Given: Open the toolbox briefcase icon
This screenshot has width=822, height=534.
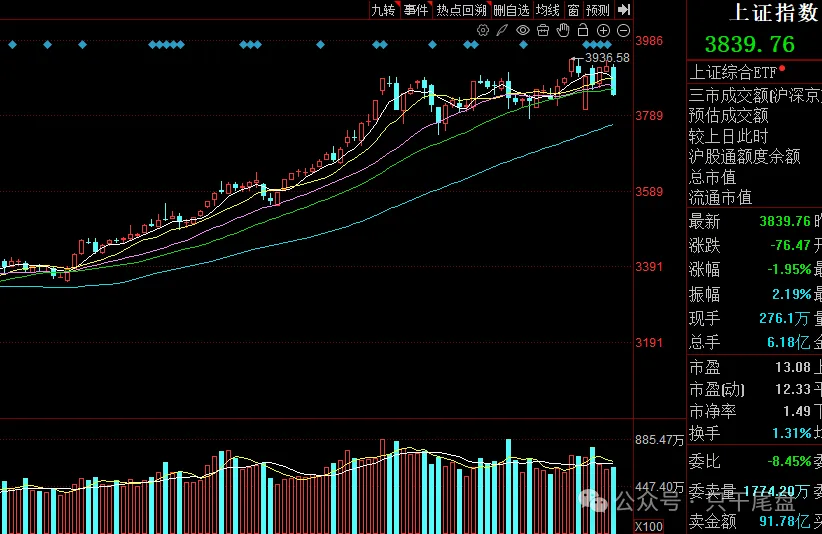Looking at the screenshot, I should point(543,31).
